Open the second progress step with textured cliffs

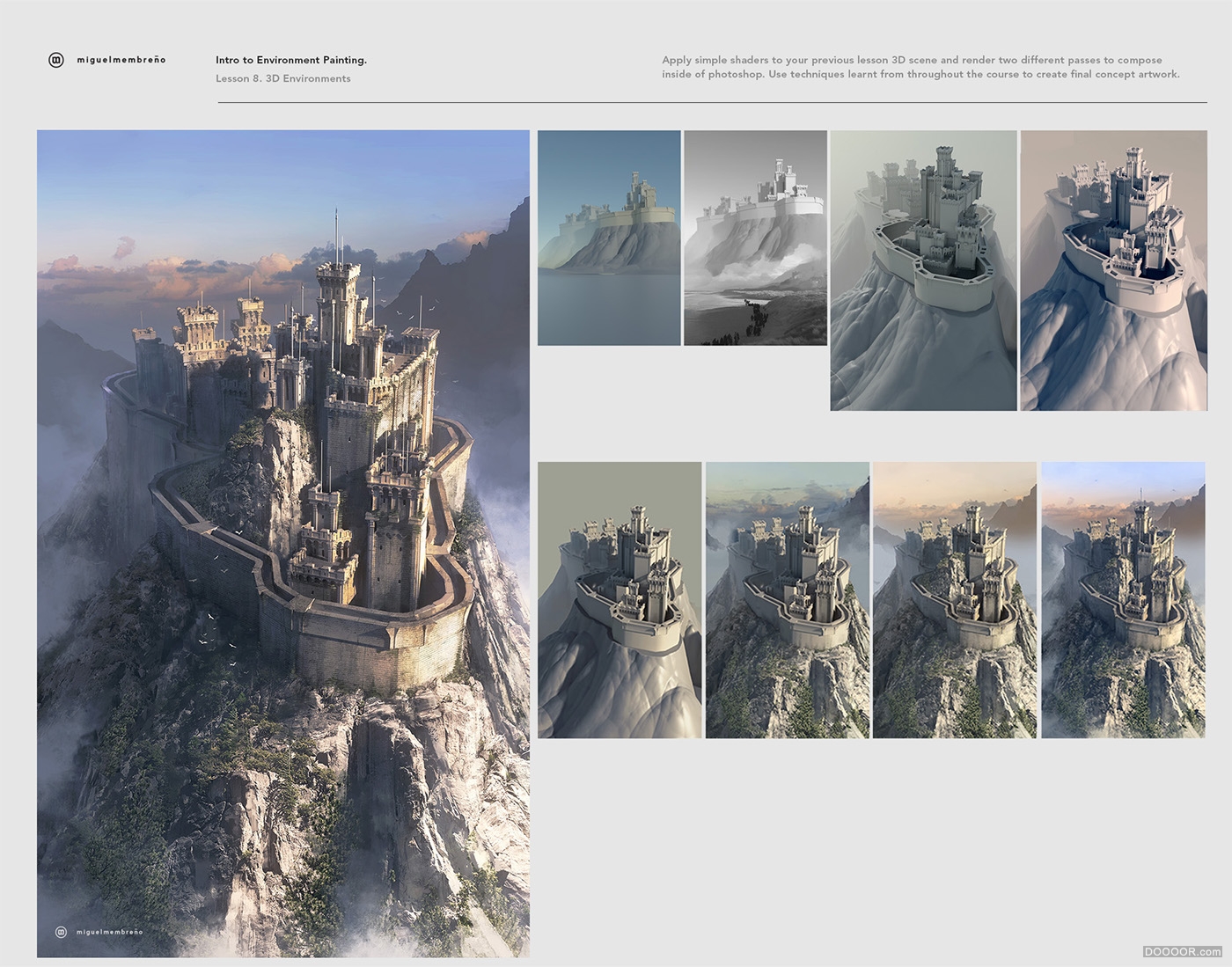click(788, 600)
